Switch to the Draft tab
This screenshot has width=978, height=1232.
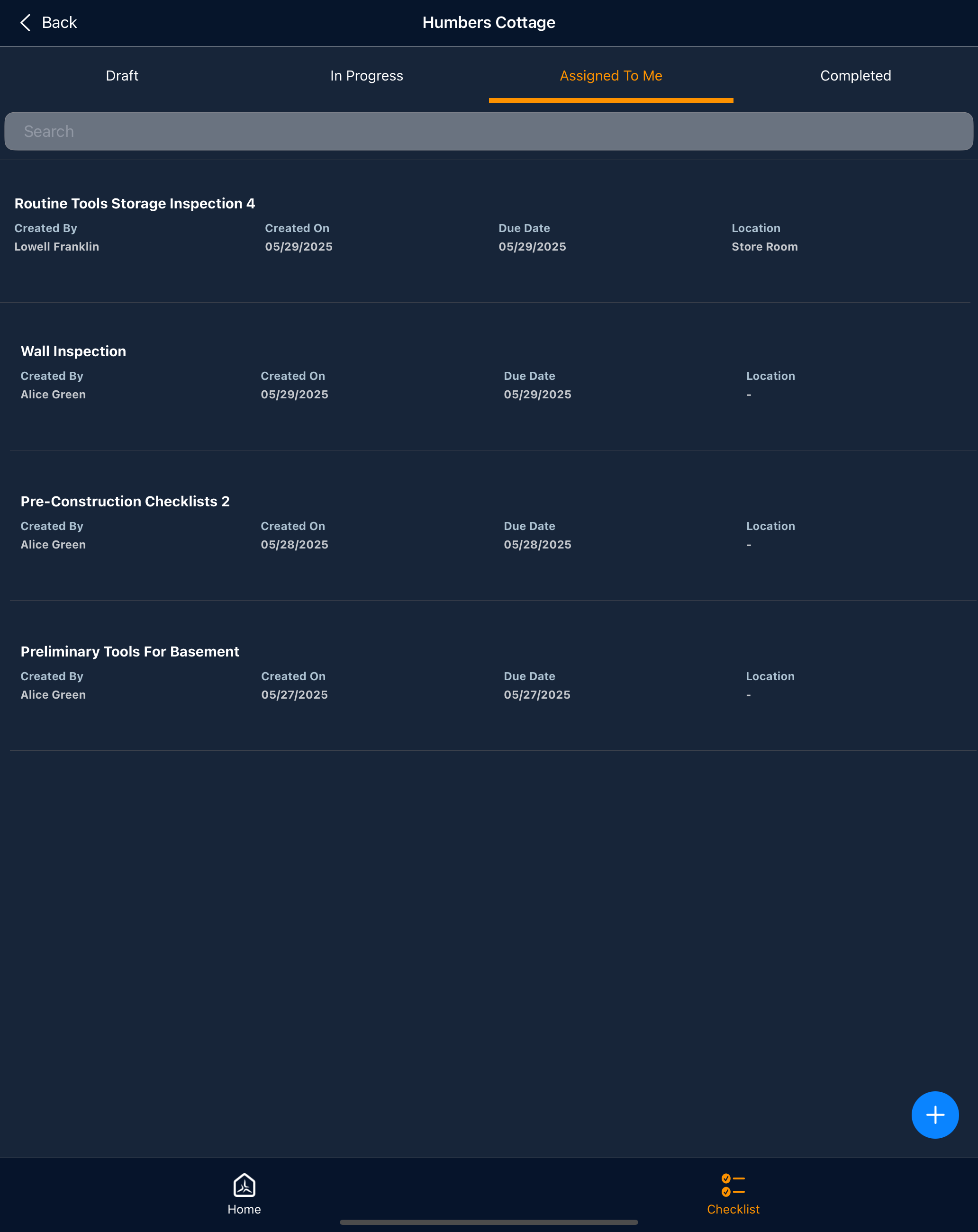pyautogui.click(x=122, y=76)
